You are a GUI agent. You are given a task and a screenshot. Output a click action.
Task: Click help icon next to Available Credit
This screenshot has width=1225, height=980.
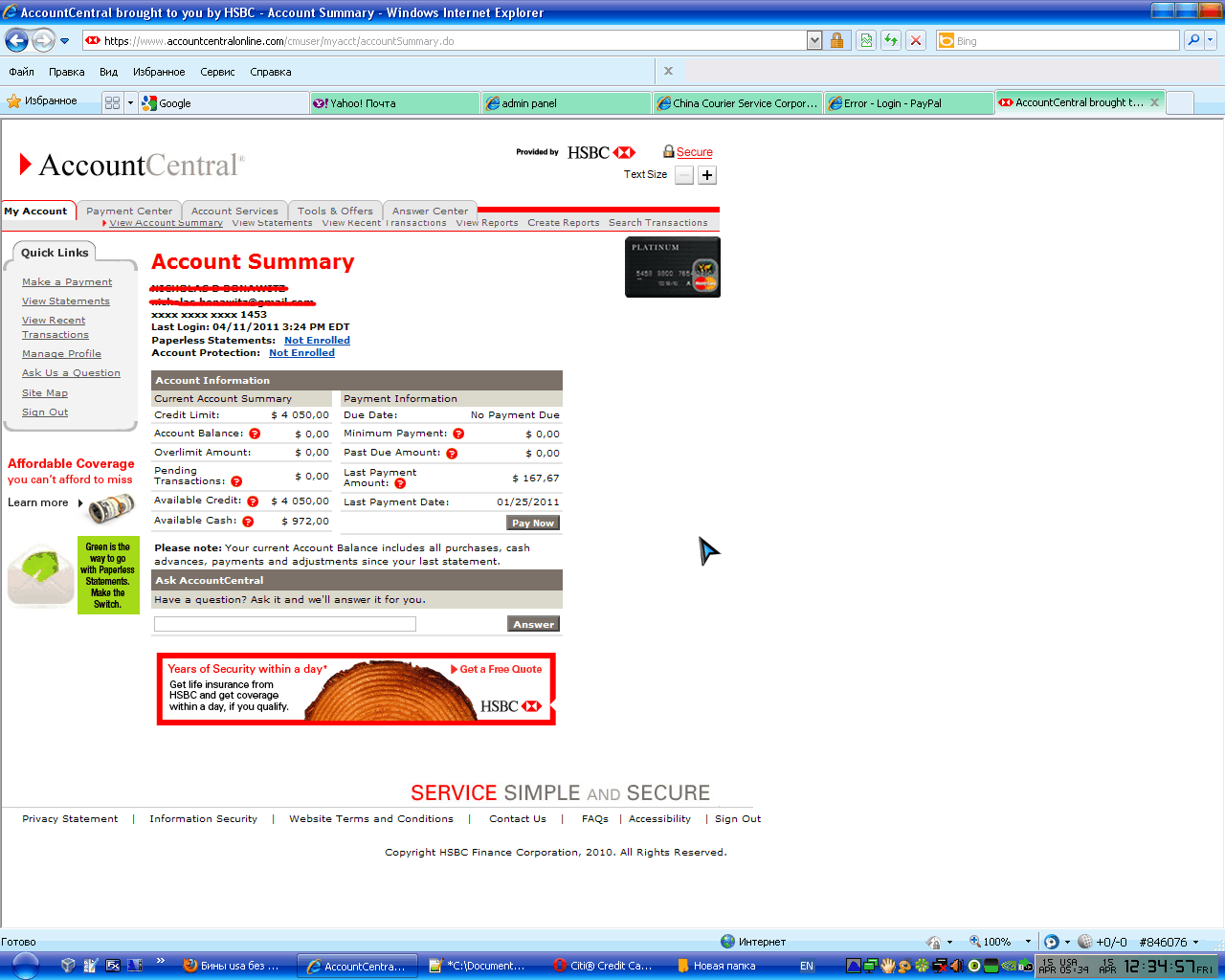[253, 501]
